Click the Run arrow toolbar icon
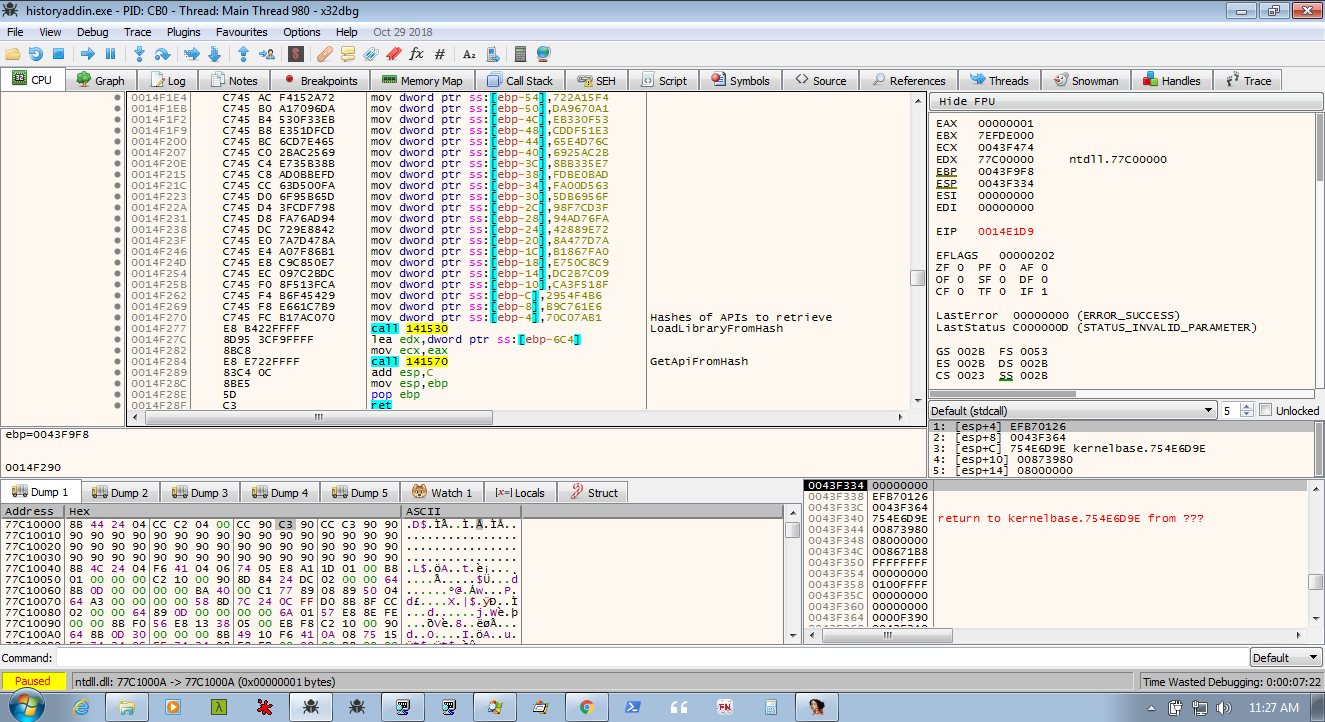Image resolution: width=1325 pixels, height=722 pixels. pos(87,54)
